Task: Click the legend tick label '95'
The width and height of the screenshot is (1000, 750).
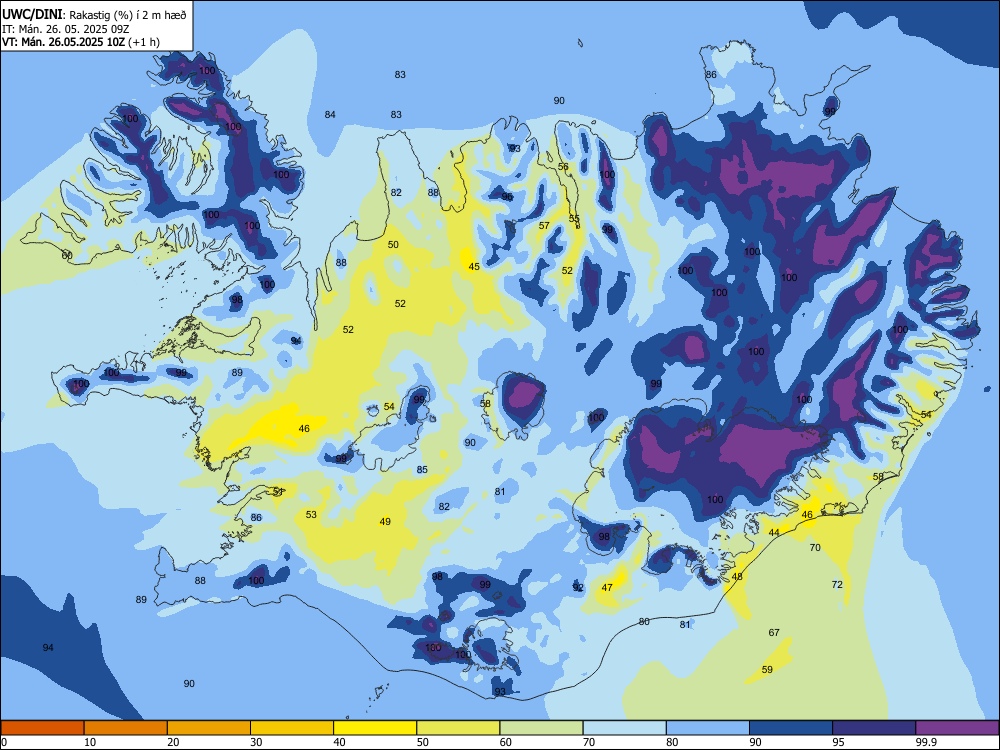Action: pos(839,742)
